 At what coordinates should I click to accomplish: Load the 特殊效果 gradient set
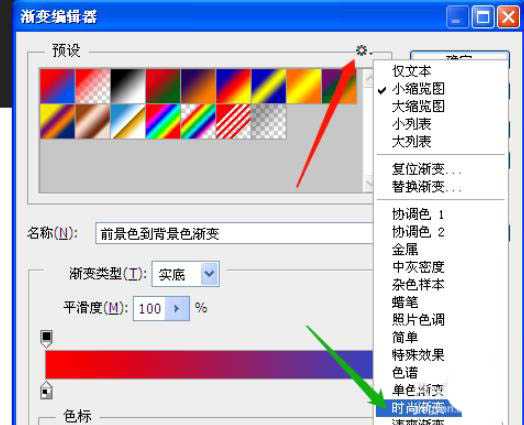tap(418, 355)
